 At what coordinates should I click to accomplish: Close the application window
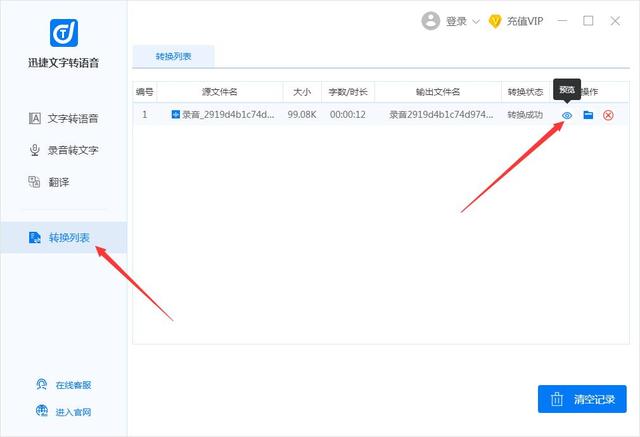615,21
